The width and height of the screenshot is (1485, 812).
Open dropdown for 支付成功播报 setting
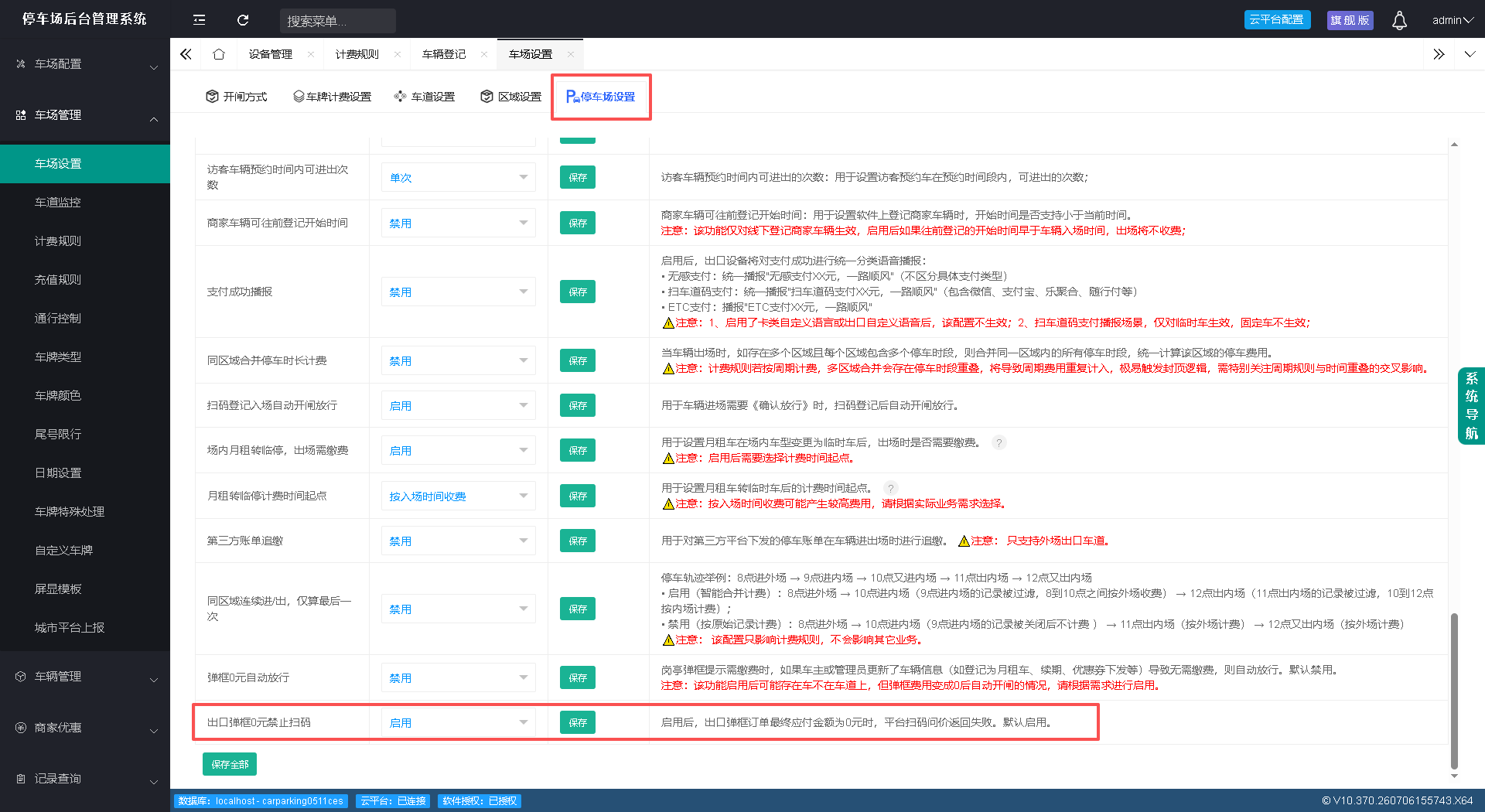point(458,292)
